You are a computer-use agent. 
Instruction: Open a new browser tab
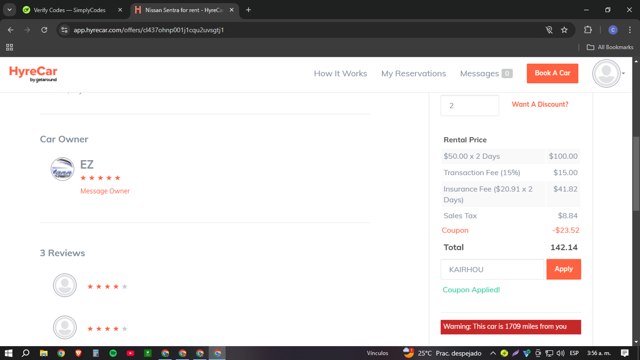pos(248,10)
